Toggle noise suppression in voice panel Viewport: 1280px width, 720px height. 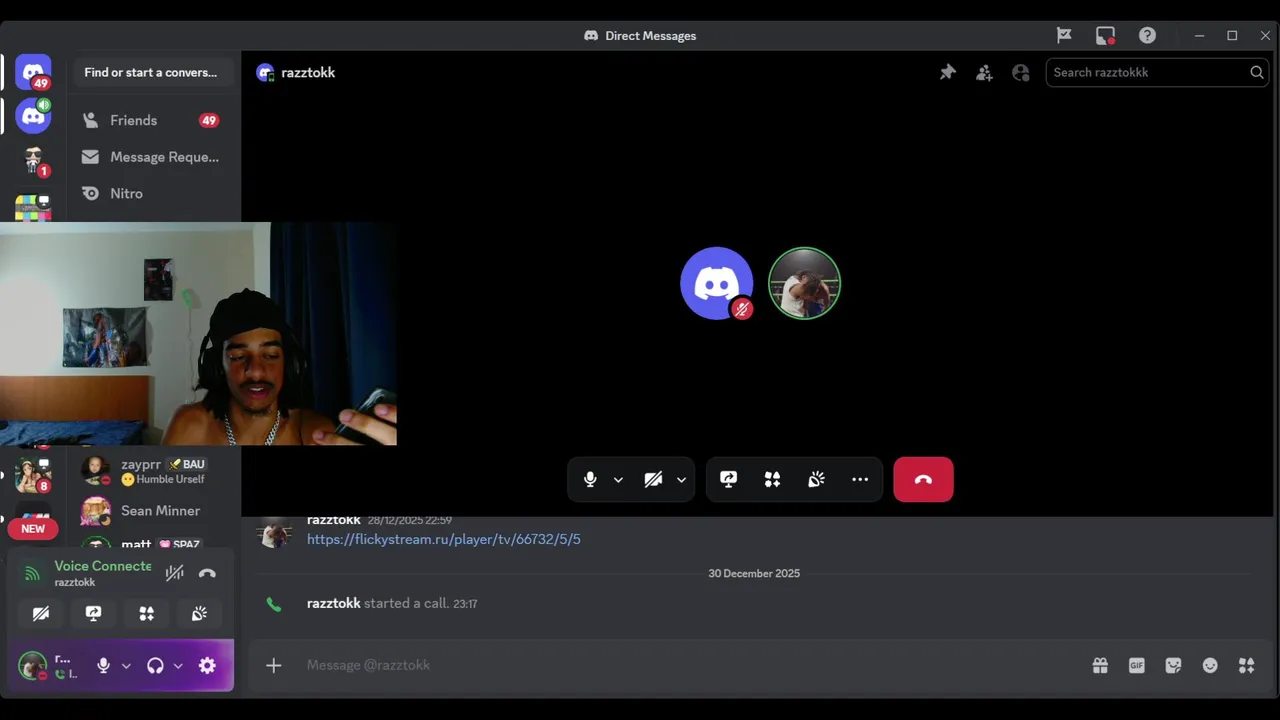[174, 573]
